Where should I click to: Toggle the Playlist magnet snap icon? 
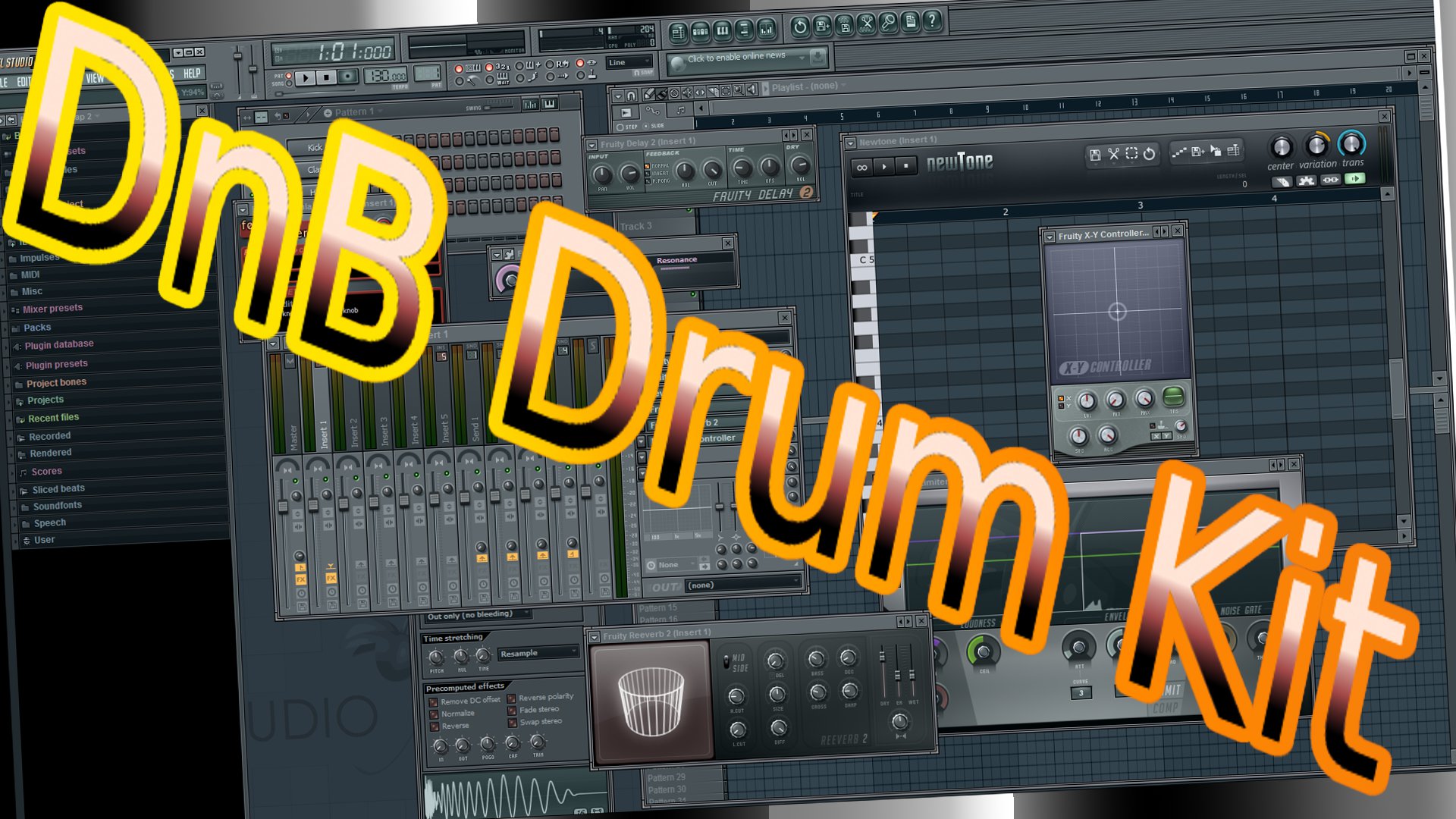pos(631,96)
